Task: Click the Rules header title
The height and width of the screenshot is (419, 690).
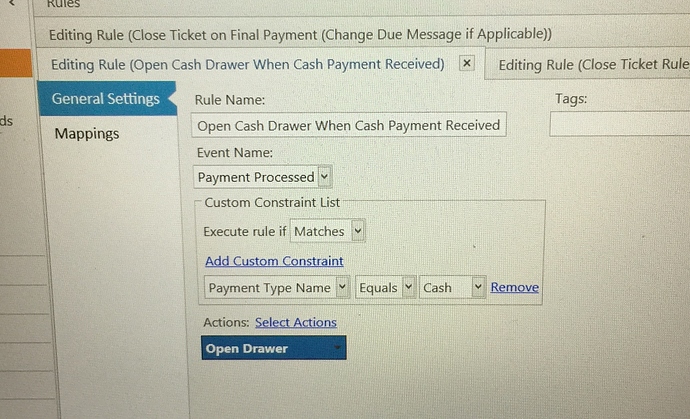Action: 63,4
